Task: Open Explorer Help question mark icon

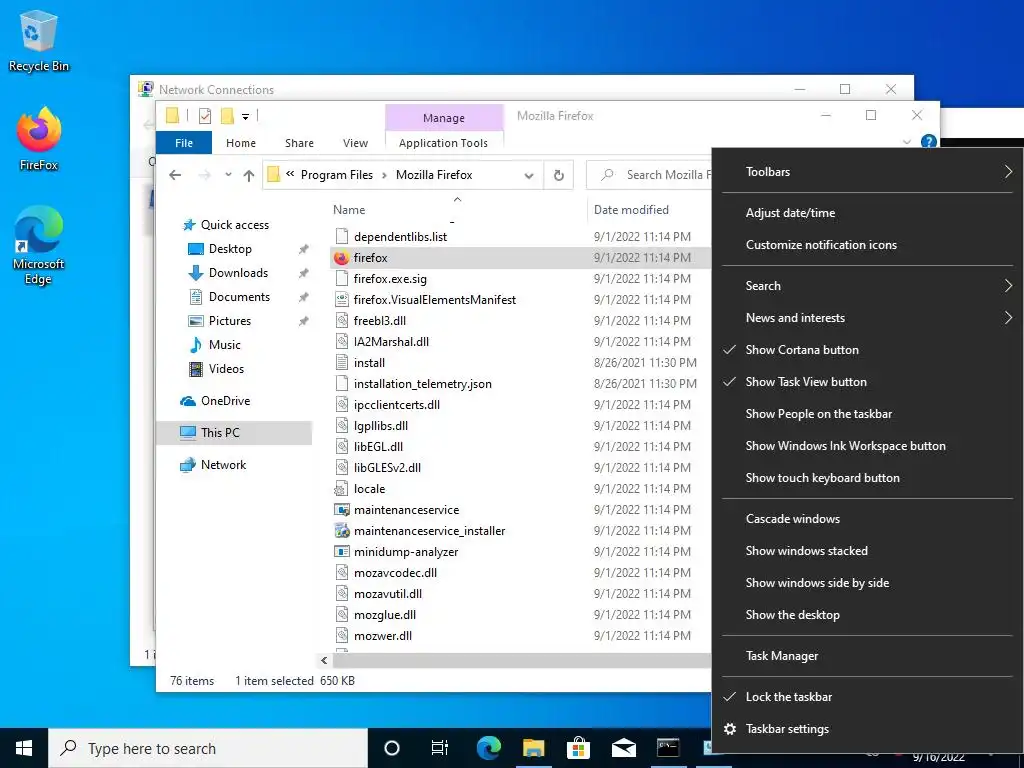Action: click(928, 142)
